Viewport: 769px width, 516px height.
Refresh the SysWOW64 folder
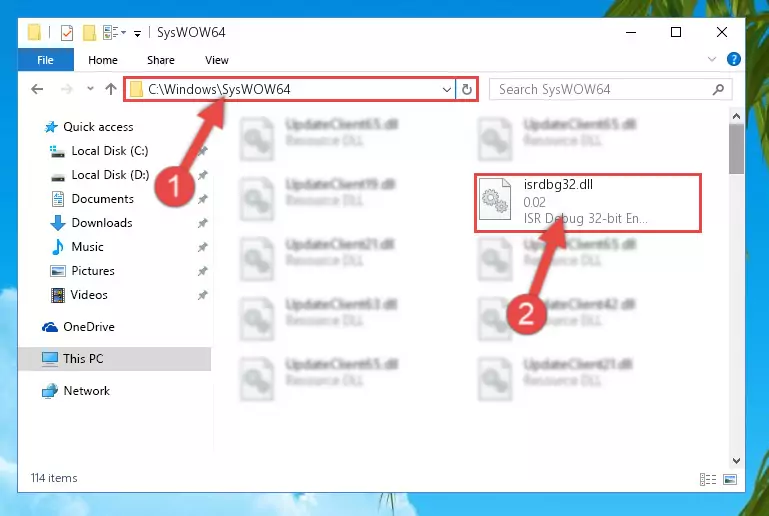click(x=466, y=89)
